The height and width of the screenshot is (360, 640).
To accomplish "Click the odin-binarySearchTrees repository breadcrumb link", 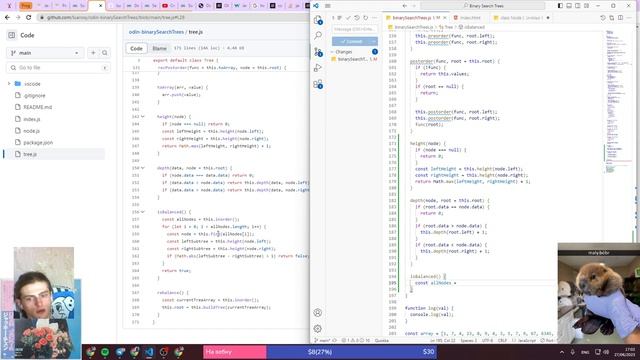I will [x=156, y=32].
